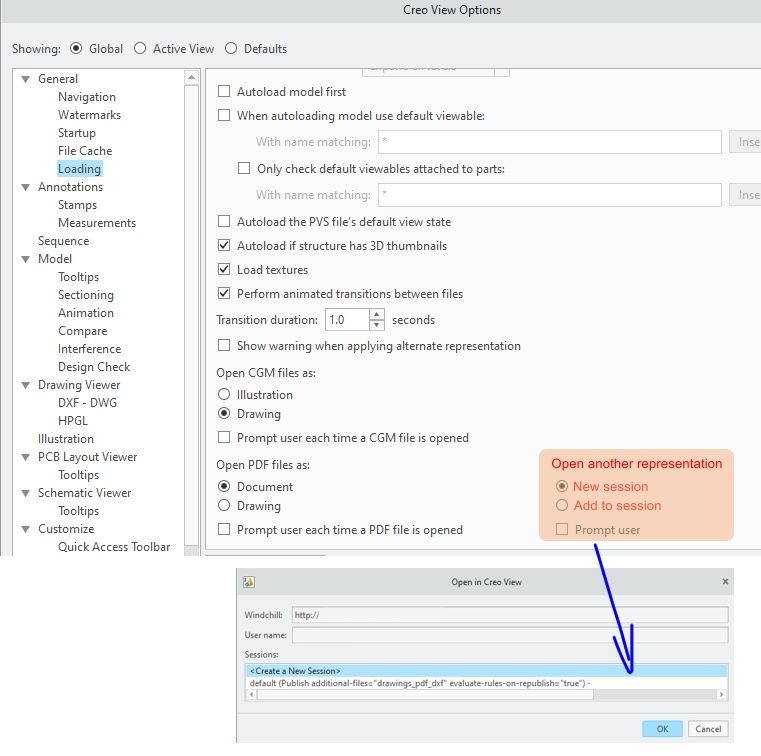The width and height of the screenshot is (761, 756).
Task: Choose Illustration for opening CGM files
Action: click(224, 394)
